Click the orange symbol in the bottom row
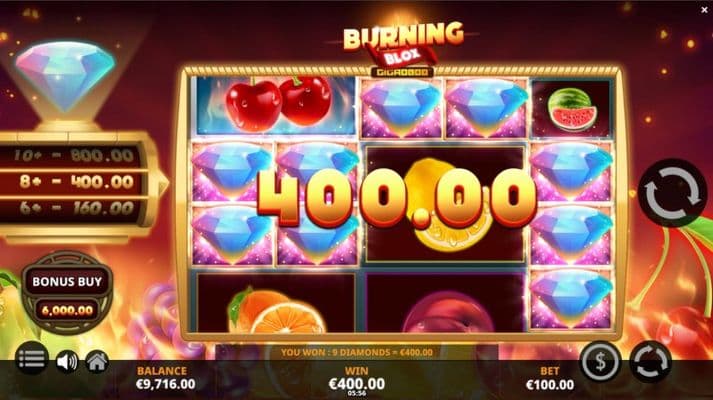 point(276,310)
